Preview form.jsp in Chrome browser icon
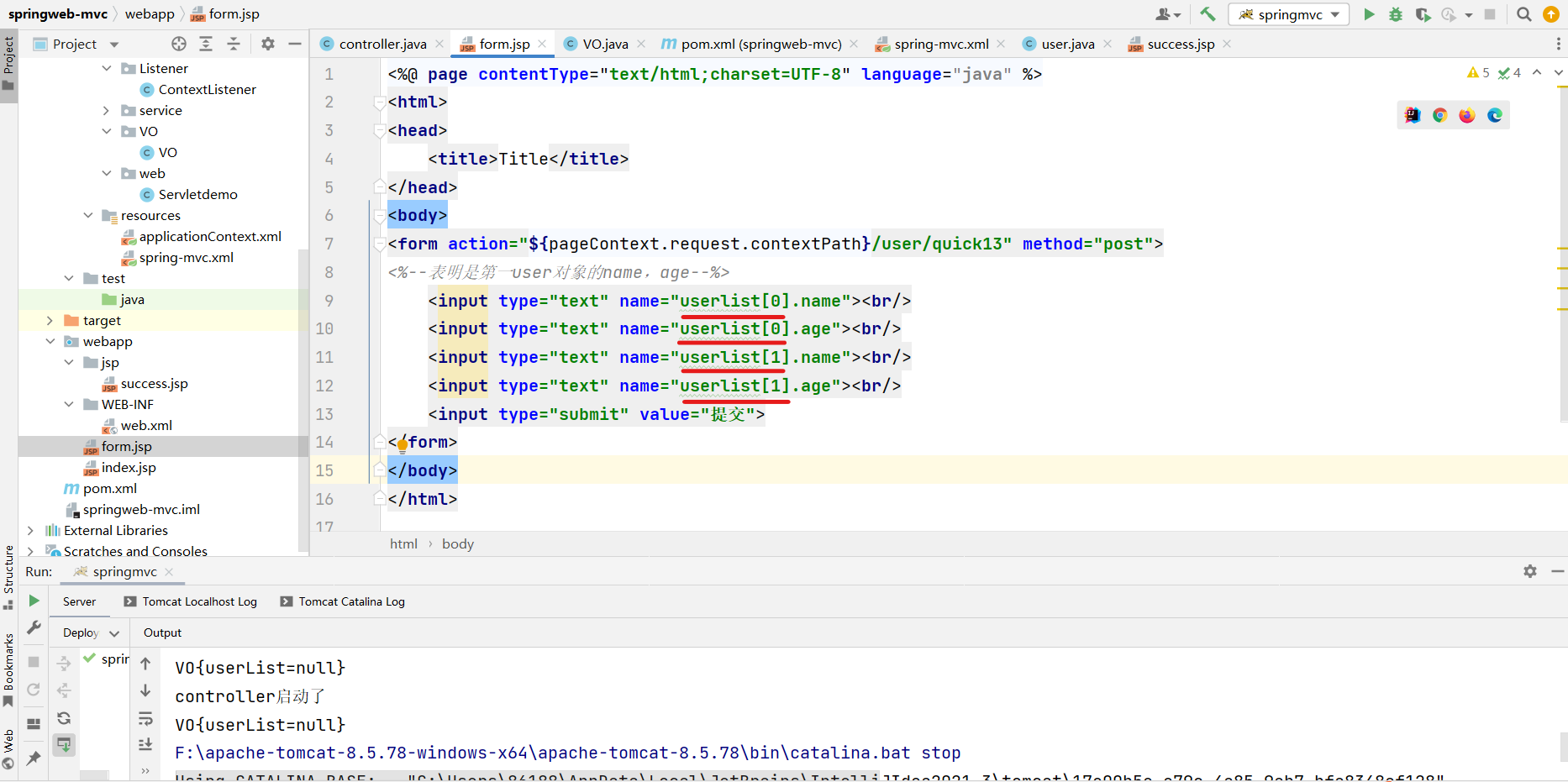 click(1440, 115)
